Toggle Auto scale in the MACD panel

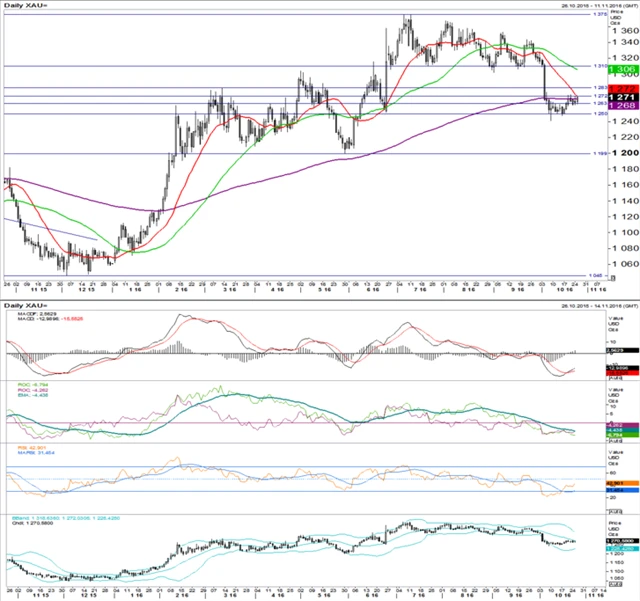pos(614,378)
